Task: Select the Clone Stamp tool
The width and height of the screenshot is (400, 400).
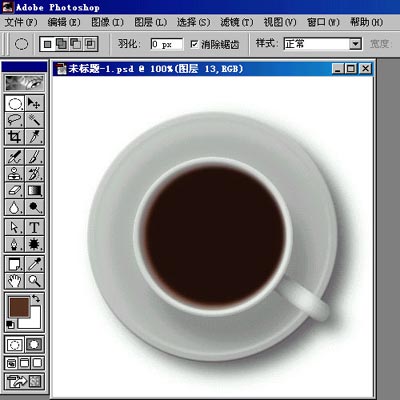Action: (15, 174)
